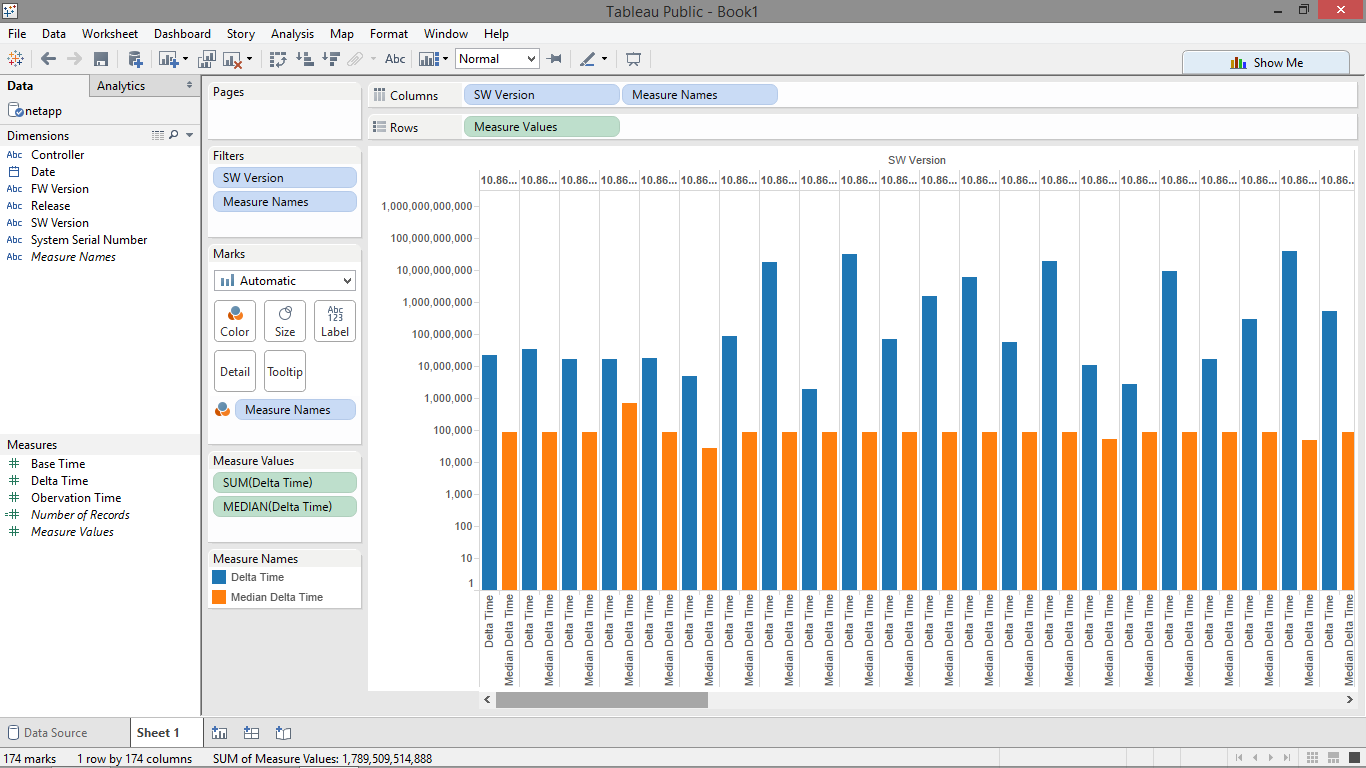
Task: Open the Dashboard menu
Action: (x=182, y=33)
